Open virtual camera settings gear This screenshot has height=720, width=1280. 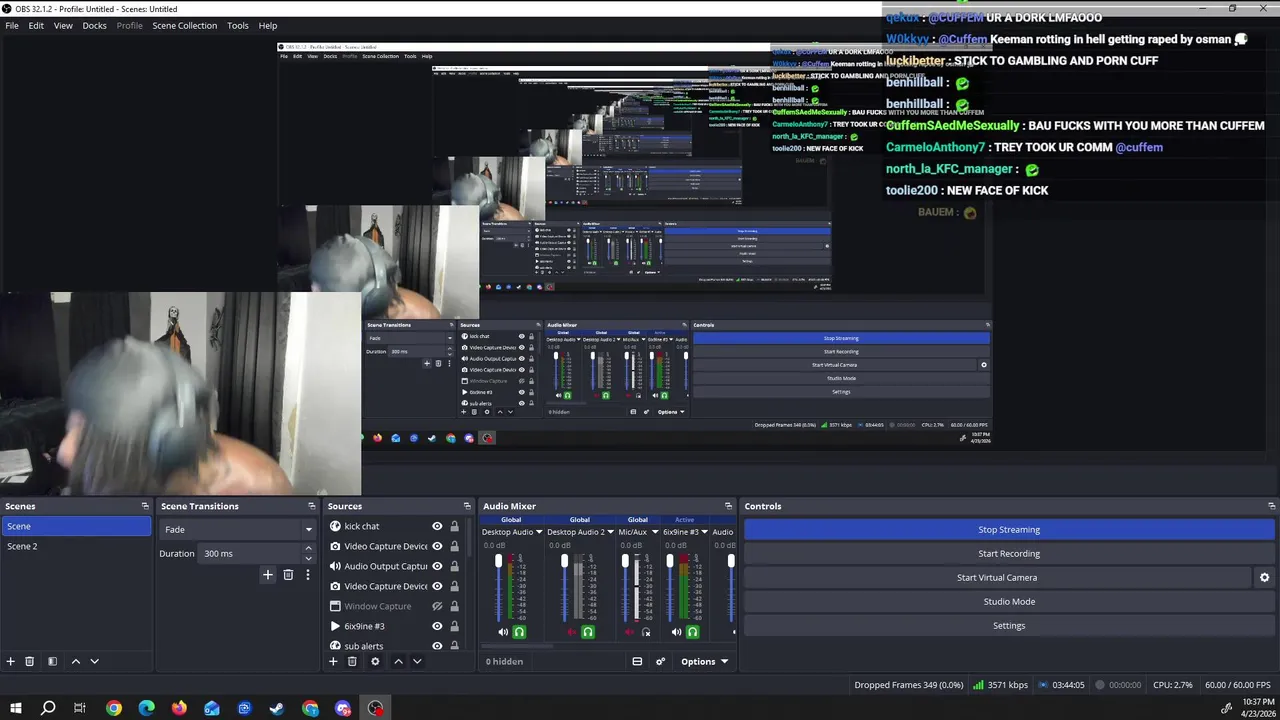1264,577
